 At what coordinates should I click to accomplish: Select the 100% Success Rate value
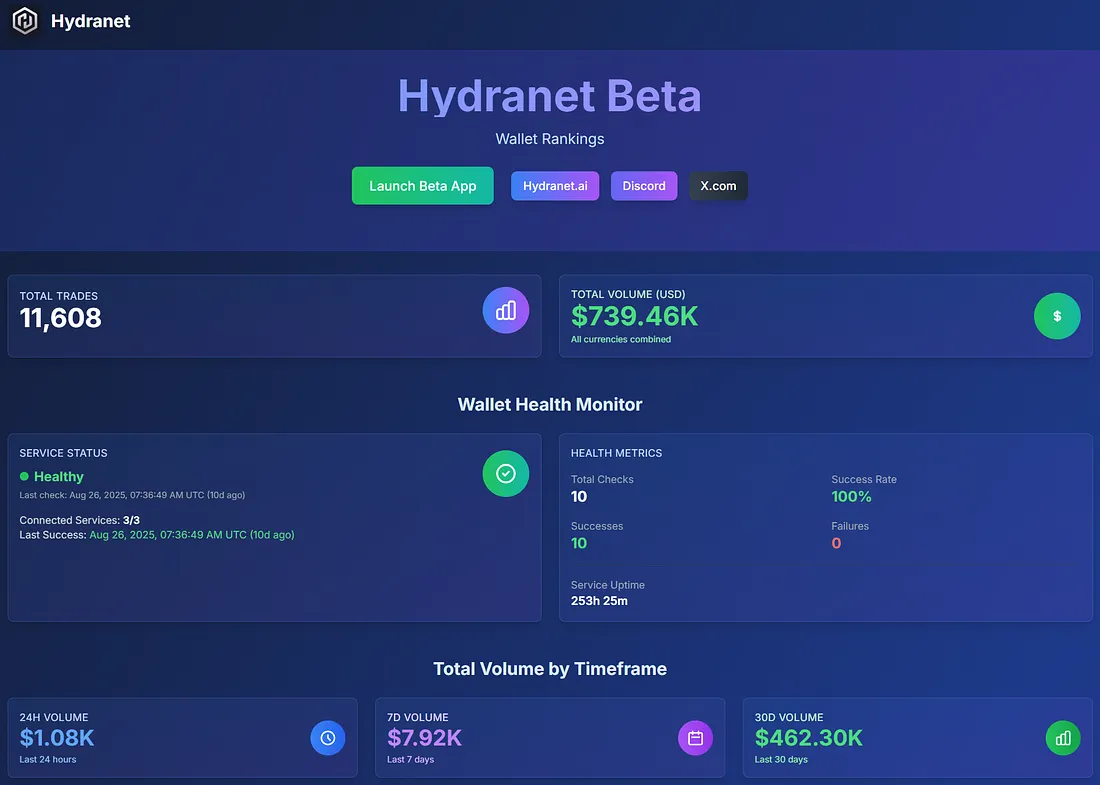coord(851,497)
